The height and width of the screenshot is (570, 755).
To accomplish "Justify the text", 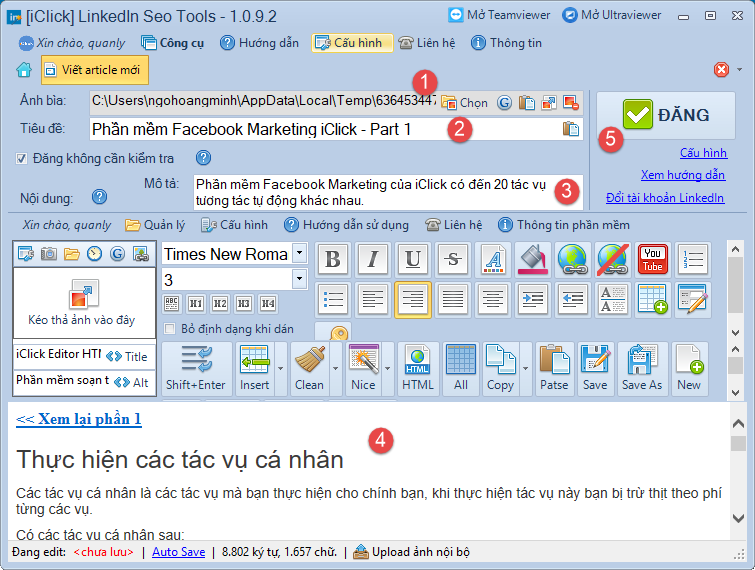I will pos(453,299).
